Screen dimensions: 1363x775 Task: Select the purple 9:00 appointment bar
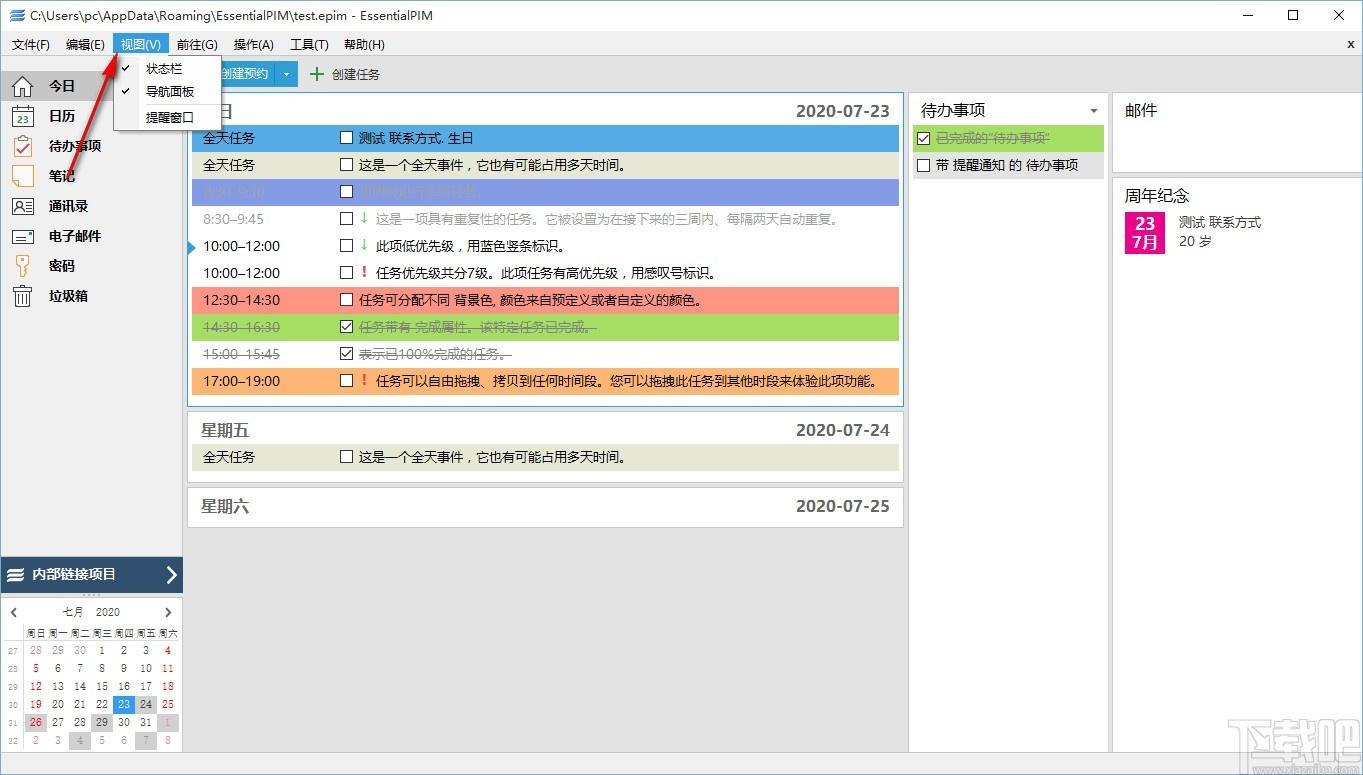545,192
